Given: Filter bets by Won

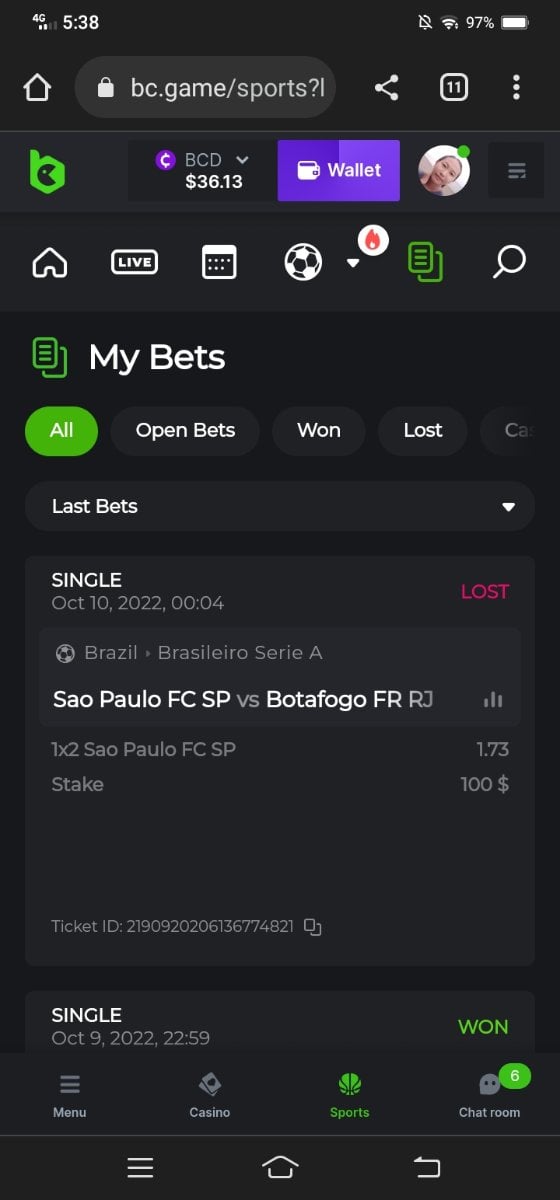Looking at the screenshot, I should coord(319,431).
